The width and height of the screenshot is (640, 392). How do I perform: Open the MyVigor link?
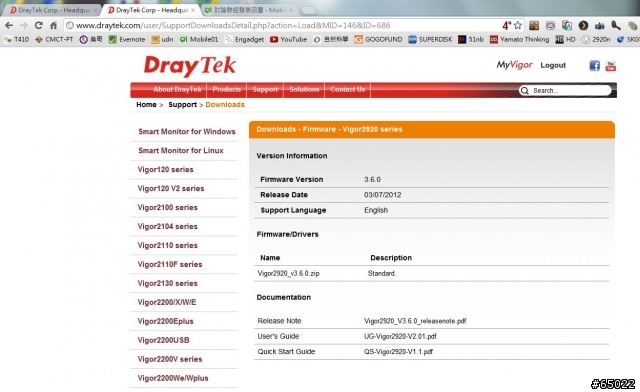coord(514,65)
